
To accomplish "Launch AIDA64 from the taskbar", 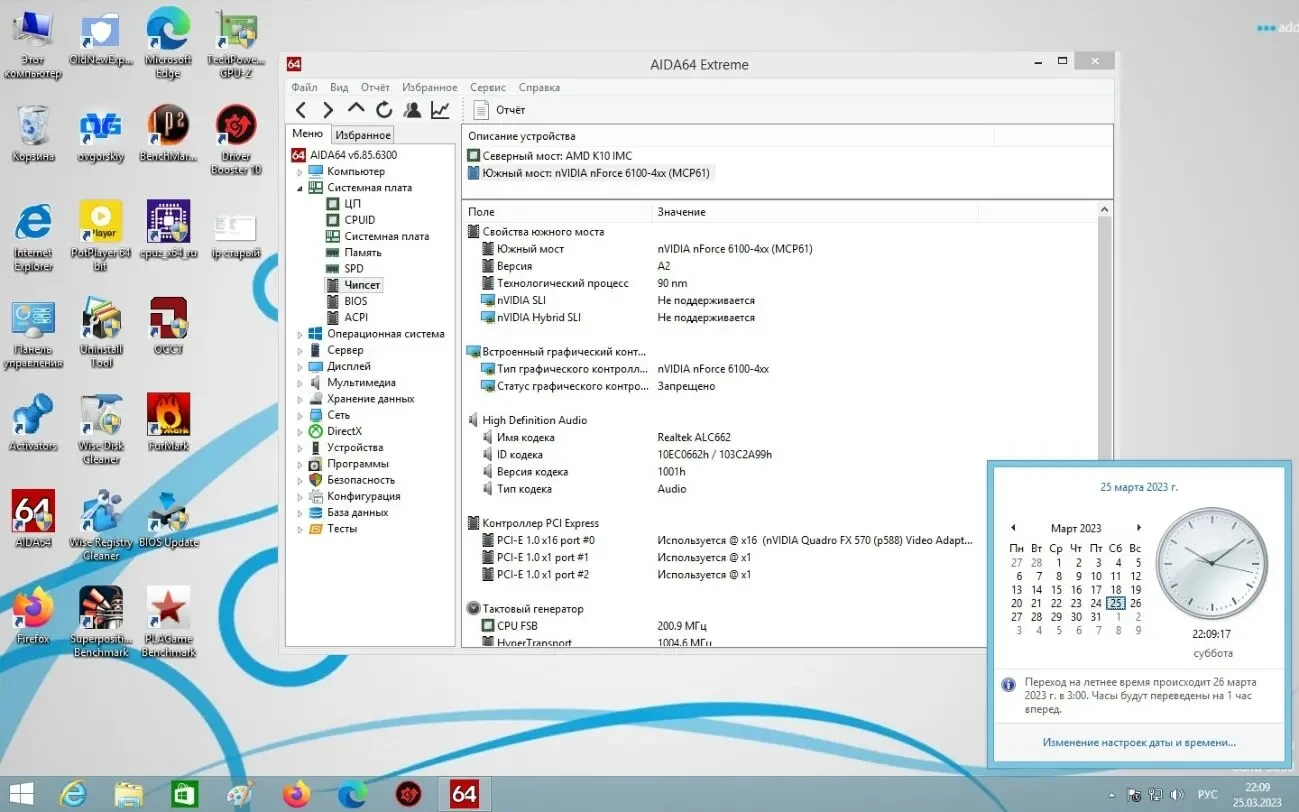I will pos(464,793).
